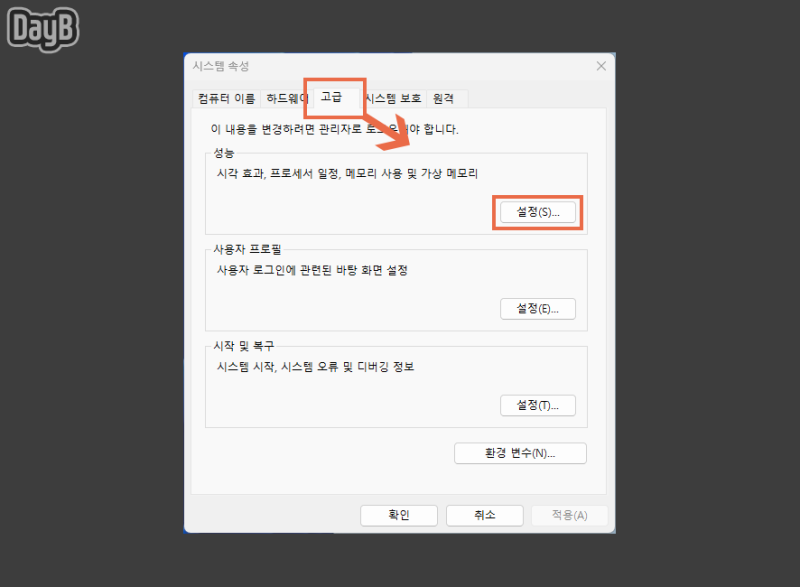This screenshot has width=800, height=587.
Task: Open performance settings via 설정(S) button
Action: [538, 211]
